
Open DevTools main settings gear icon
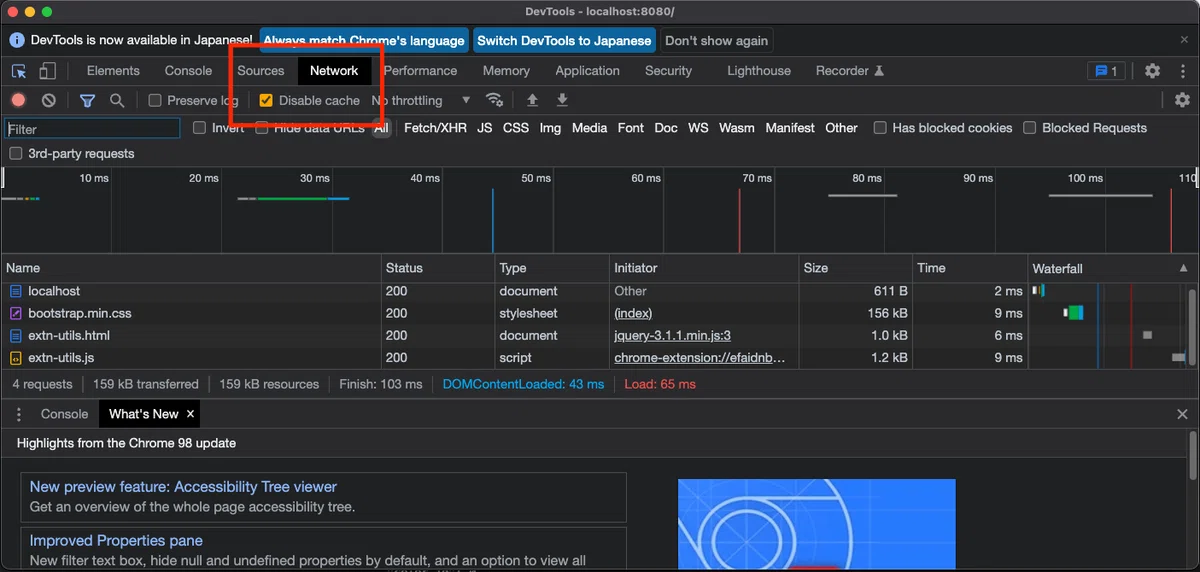point(1152,71)
